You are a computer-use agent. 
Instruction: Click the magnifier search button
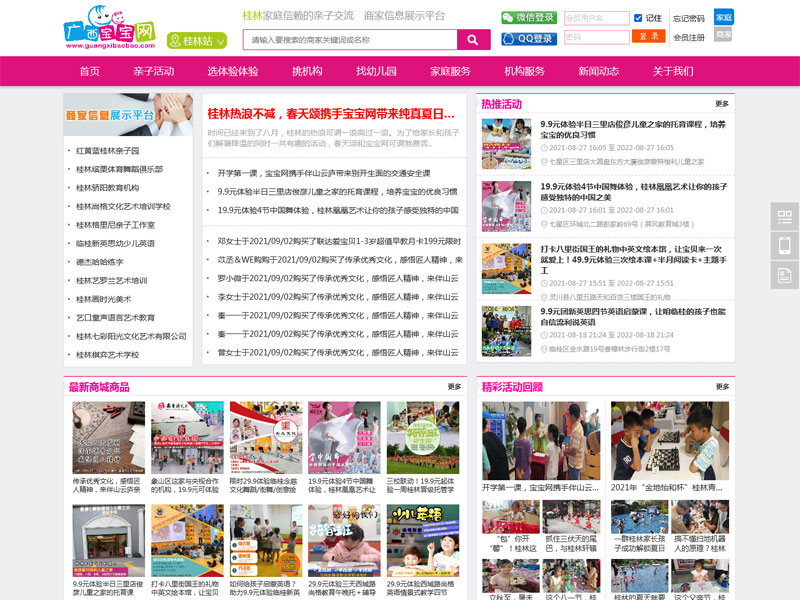coord(473,40)
